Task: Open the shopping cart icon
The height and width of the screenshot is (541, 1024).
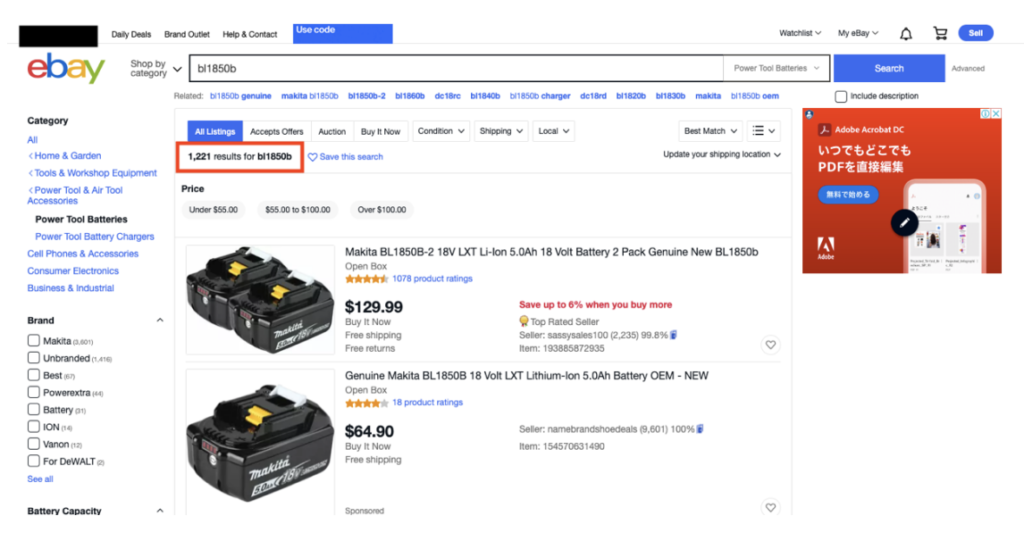Action: (940, 34)
